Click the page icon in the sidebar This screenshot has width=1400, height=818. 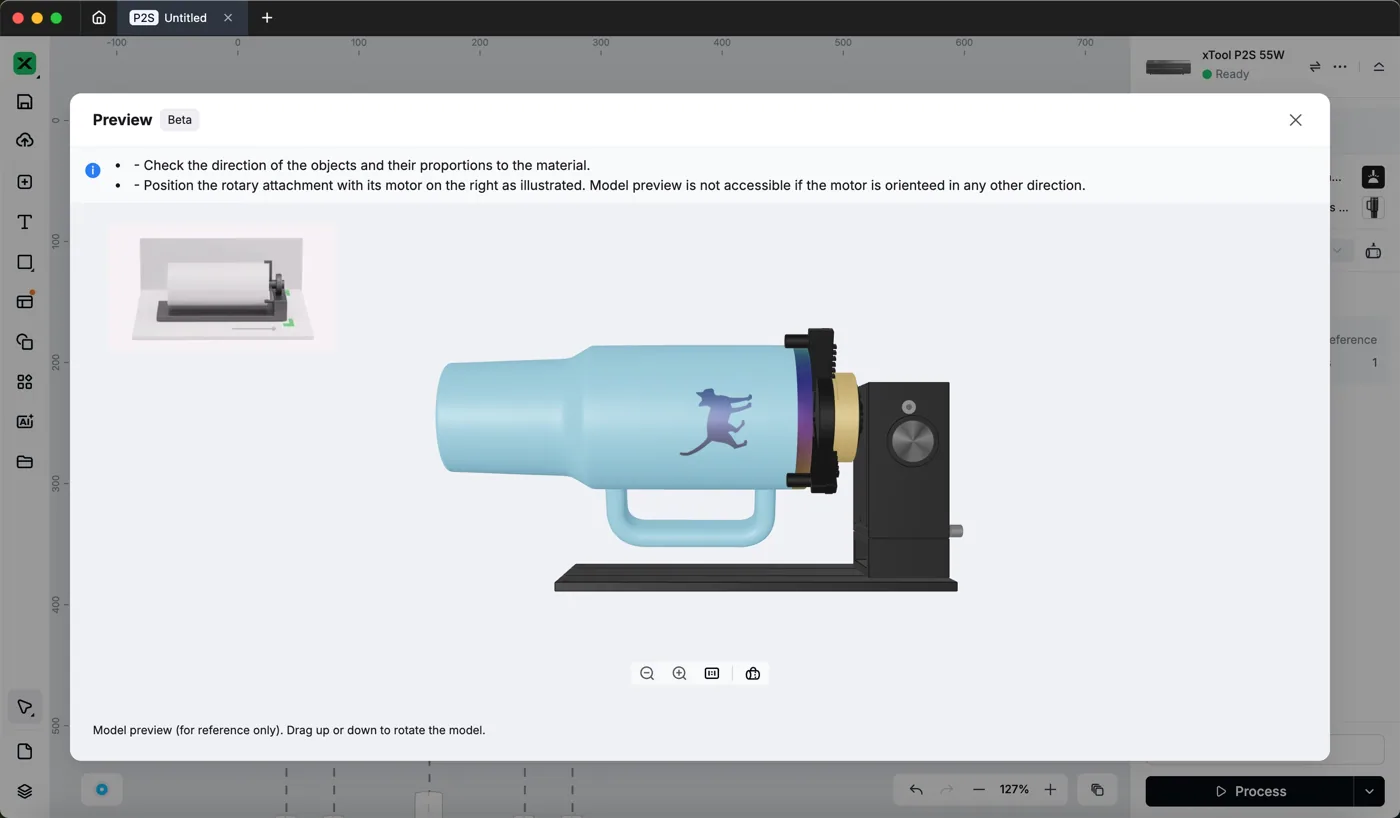25,752
